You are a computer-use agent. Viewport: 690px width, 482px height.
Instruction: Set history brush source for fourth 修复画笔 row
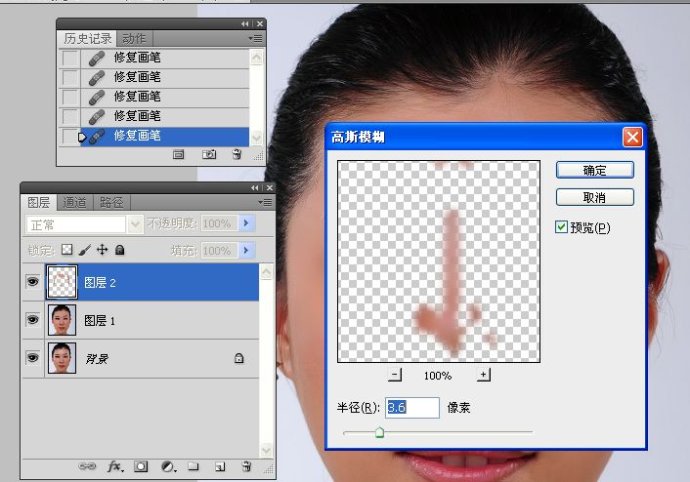click(x=70, y=116)
